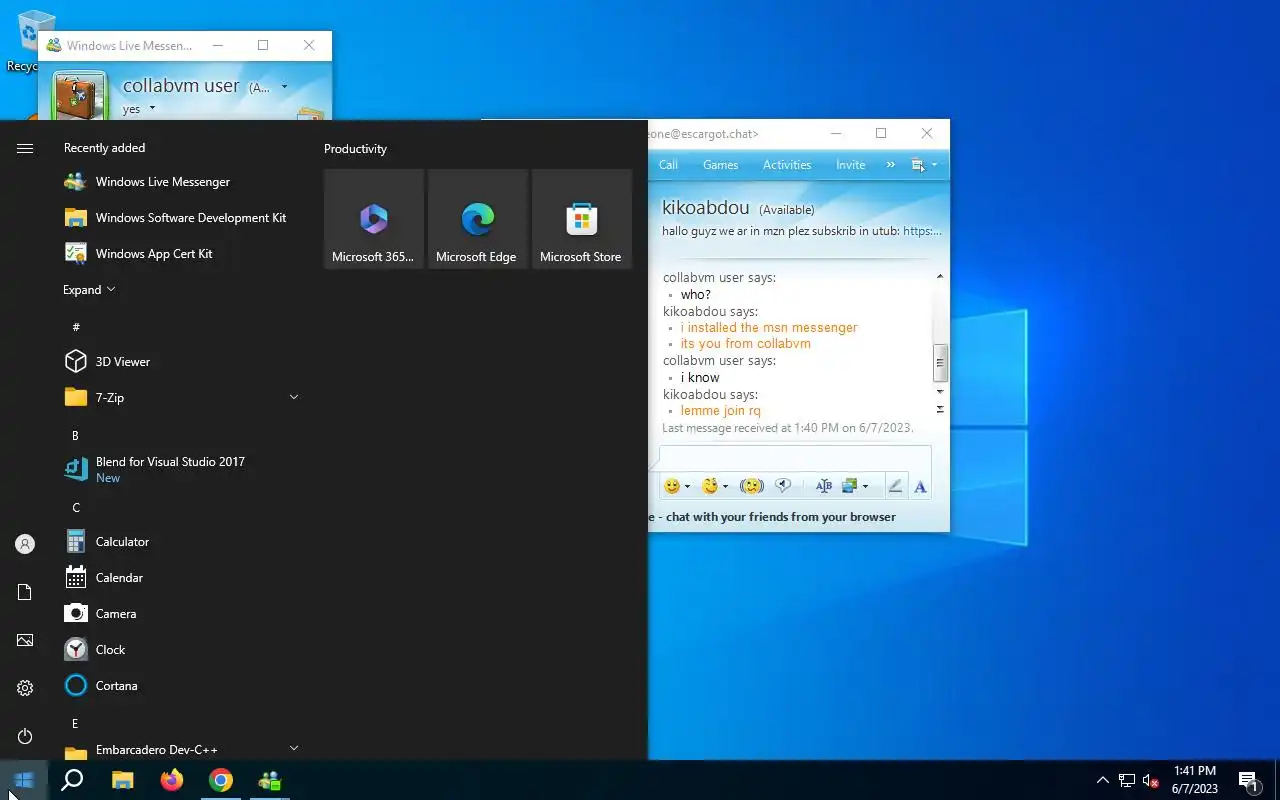Viewport: 1280px width, 800px height.
Task: Open handwriting pen tool in chat toolbar
Action: pos(895,487)
